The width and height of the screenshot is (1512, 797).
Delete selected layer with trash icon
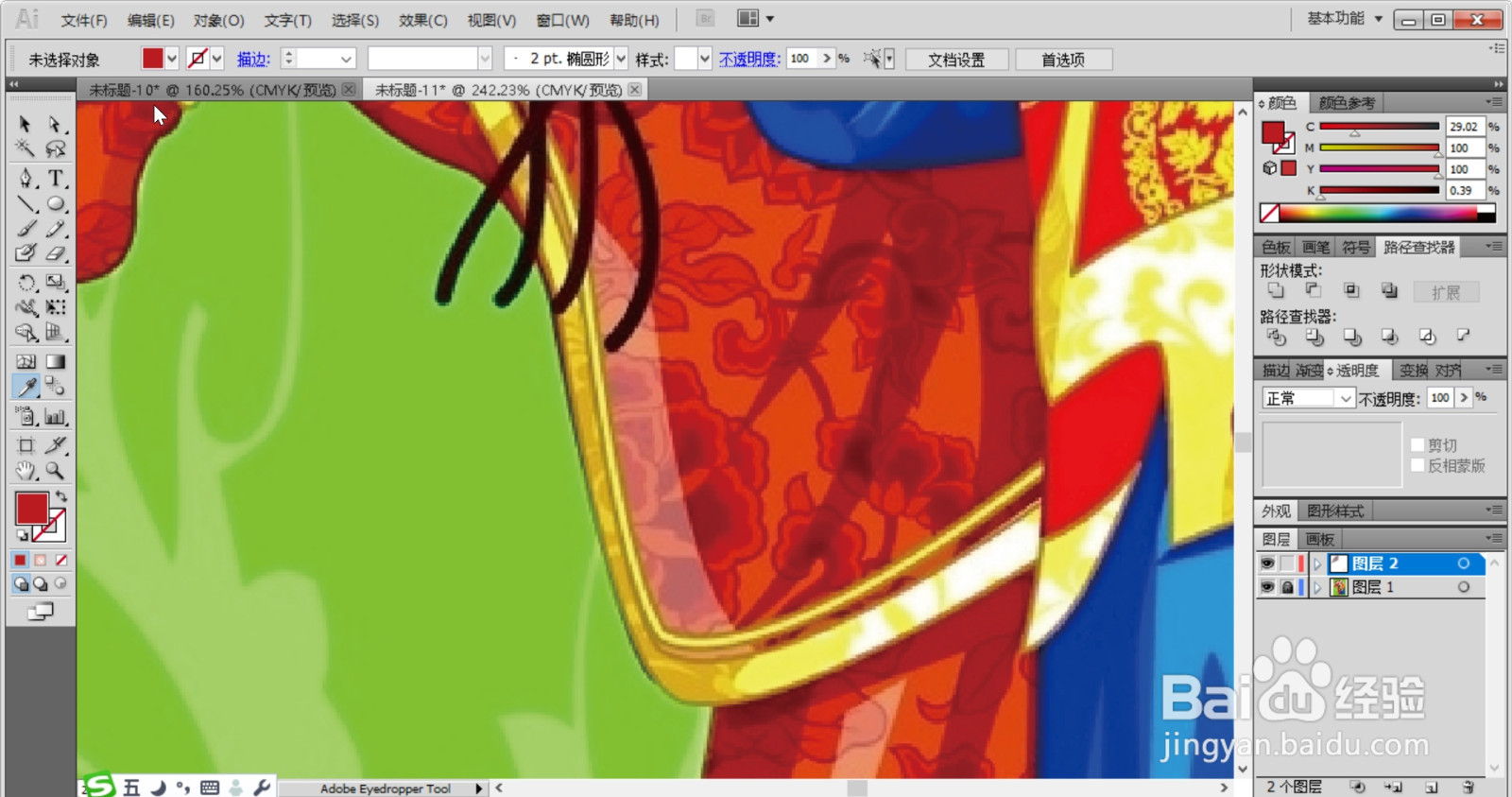1468,787
